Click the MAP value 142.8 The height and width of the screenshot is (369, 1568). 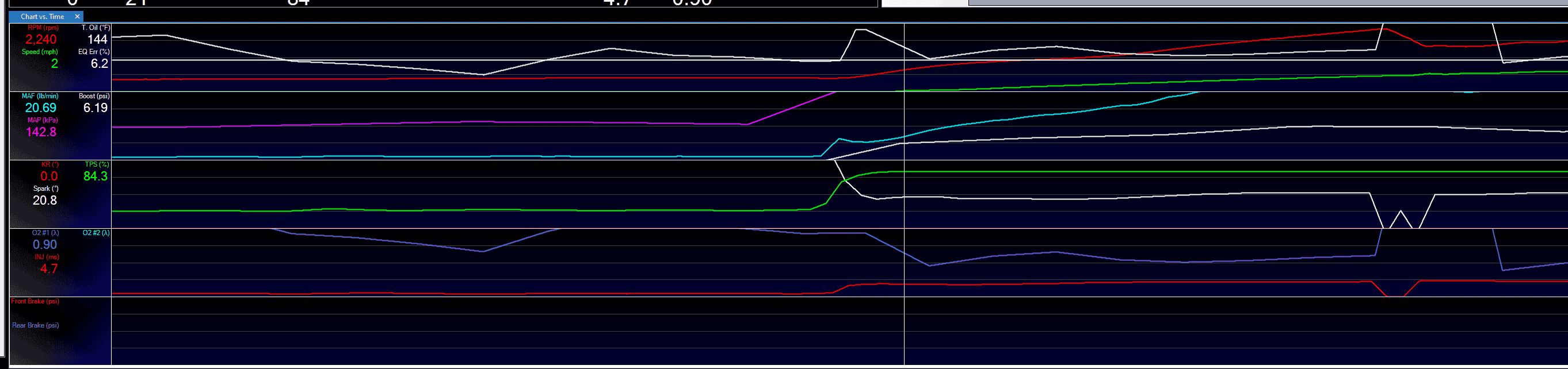[41, 132]
